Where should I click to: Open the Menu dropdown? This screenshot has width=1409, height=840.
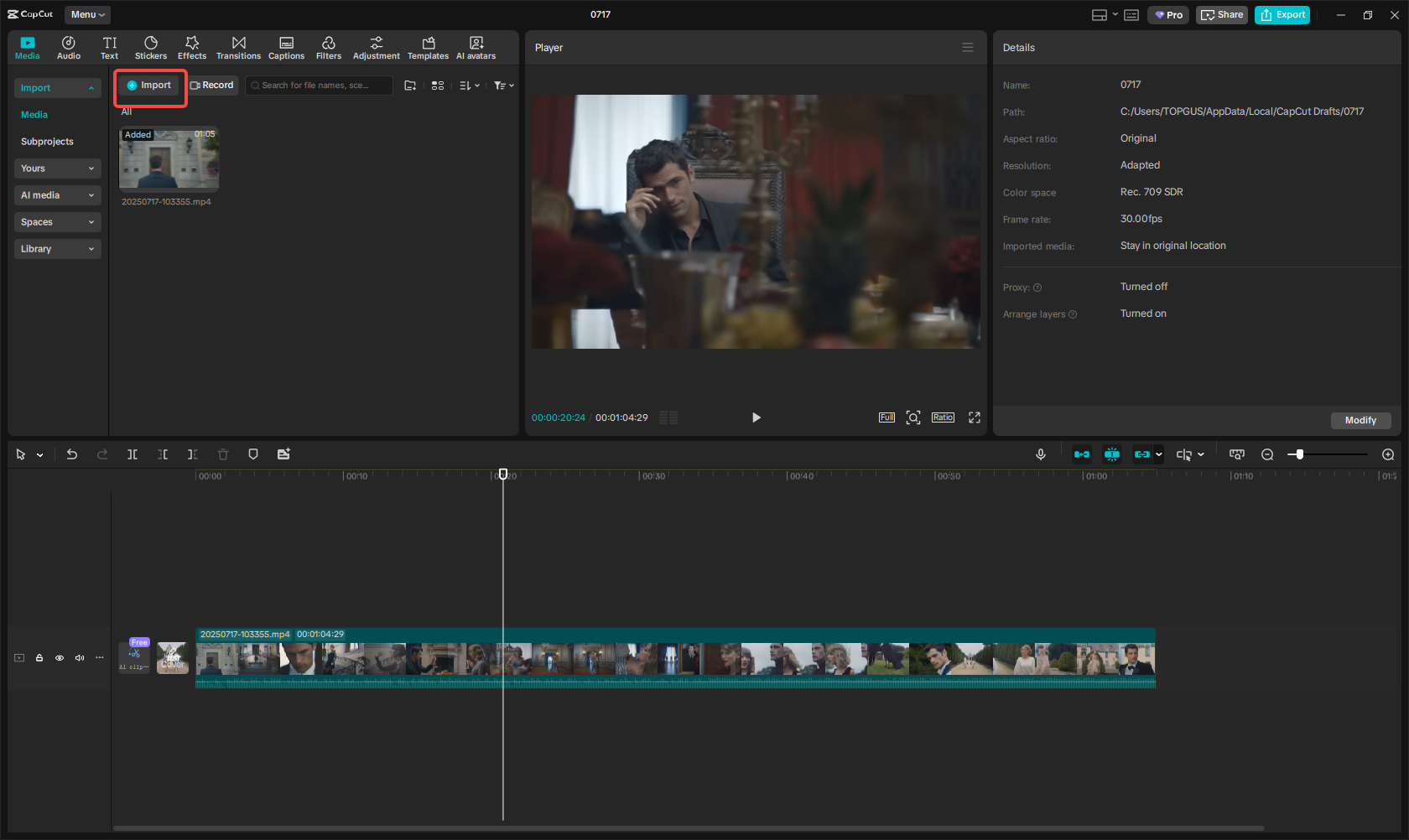[x=87, y=14]
